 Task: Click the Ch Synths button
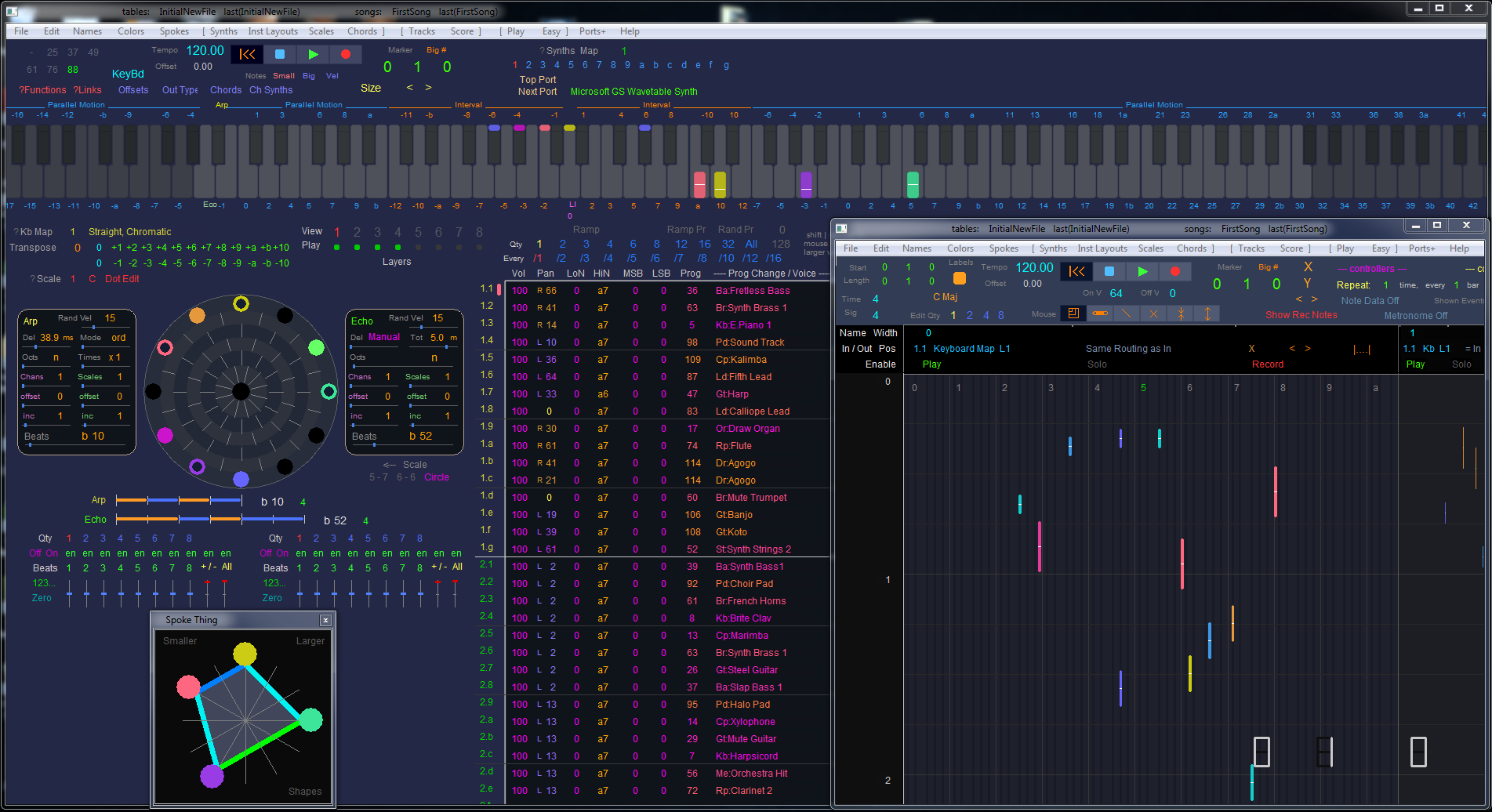pos(270,90)
